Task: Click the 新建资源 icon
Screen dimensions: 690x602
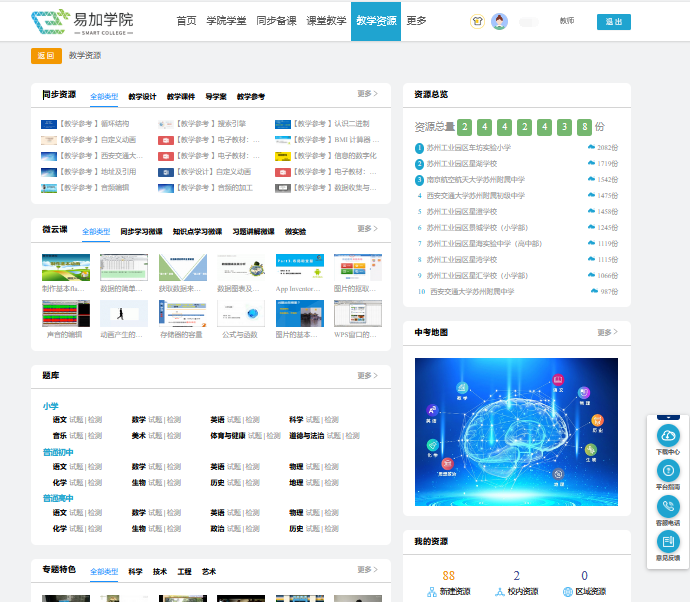Action: tap(432, 592)
